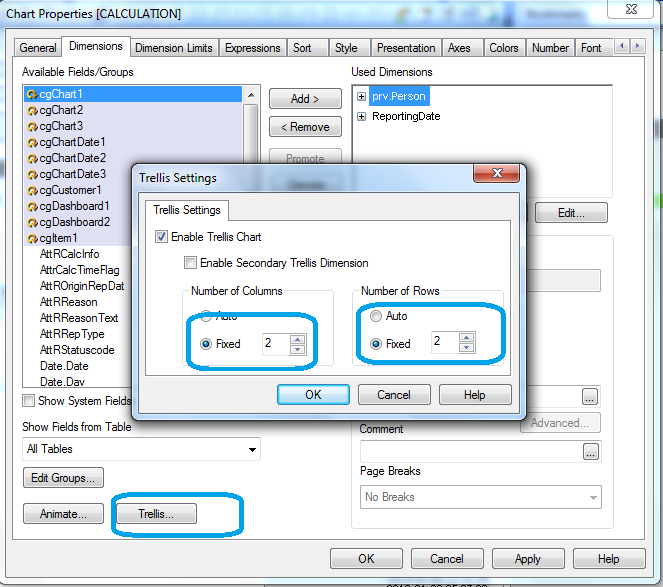Select Fixed for Number of Columns
This screenshot has width=663, height=587.
point(206,344)
